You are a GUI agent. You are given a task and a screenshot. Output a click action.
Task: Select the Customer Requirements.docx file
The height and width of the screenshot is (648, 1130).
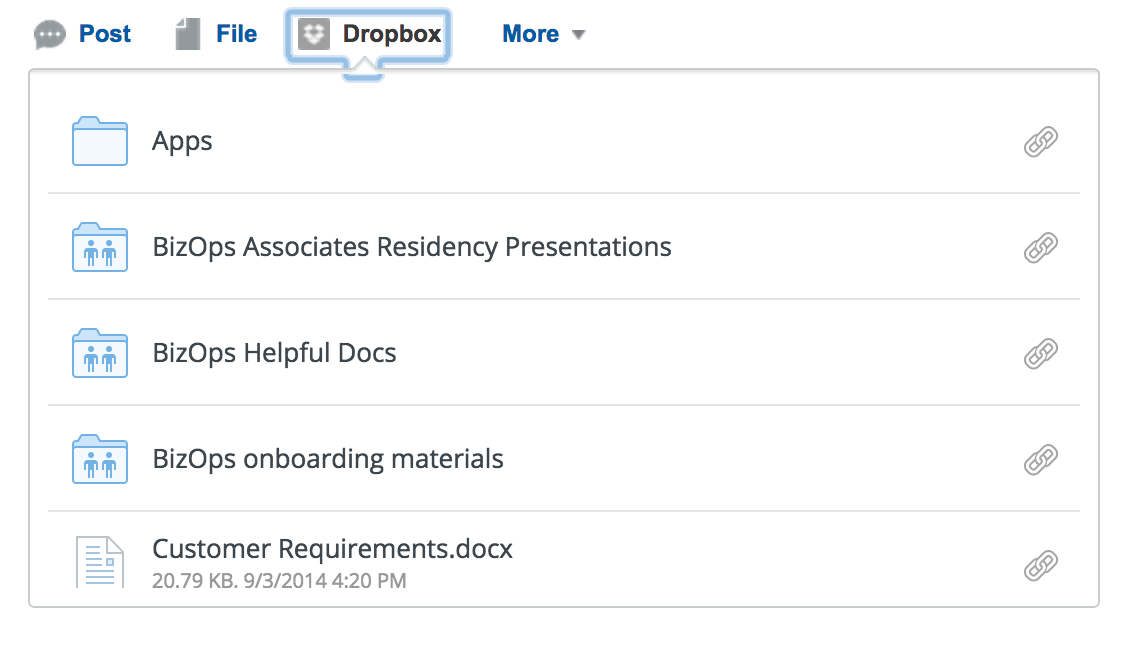point(332,549)
